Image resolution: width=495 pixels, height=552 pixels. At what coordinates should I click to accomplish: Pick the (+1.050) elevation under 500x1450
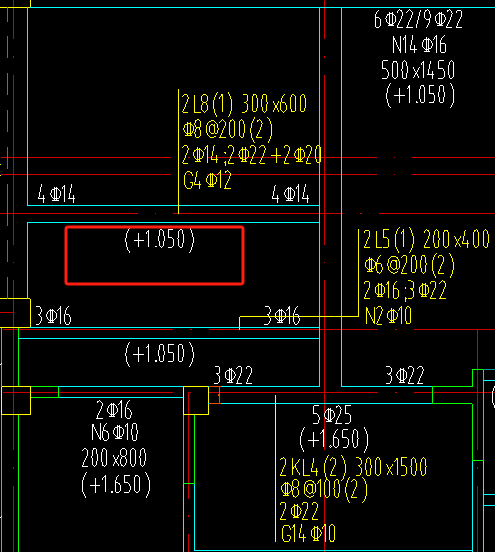420,95
